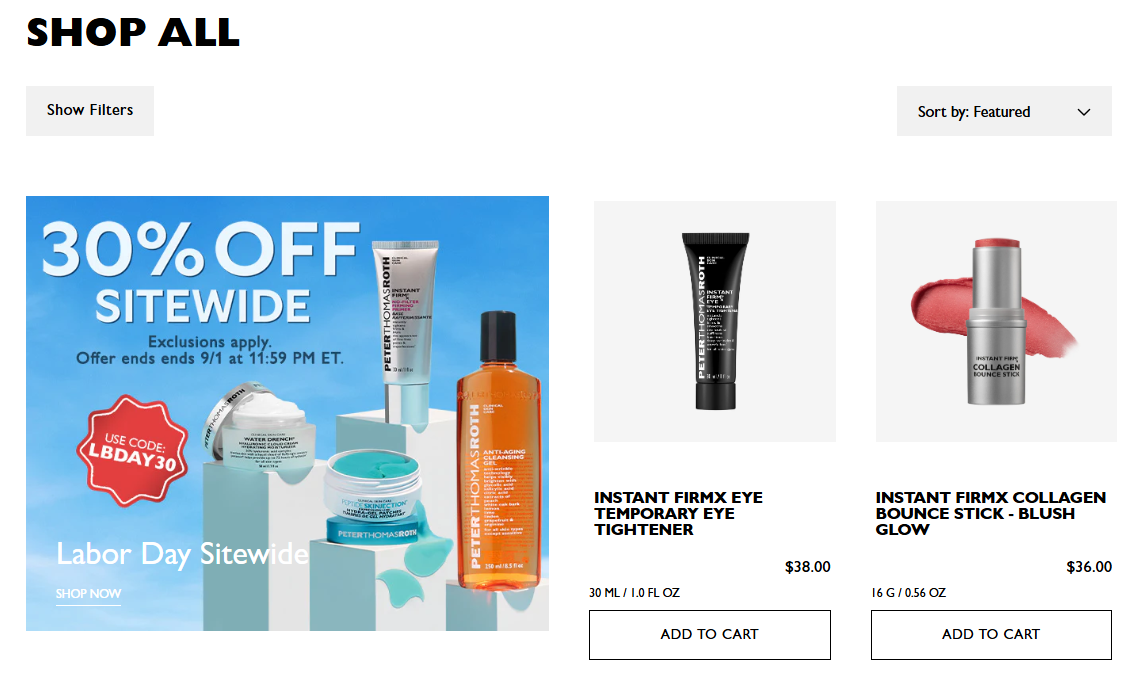Image resolution: width=1134 pixels, height=676 pixels.
Task: Open Collagen Bounce Stick product image
Action: click(996, 321)
